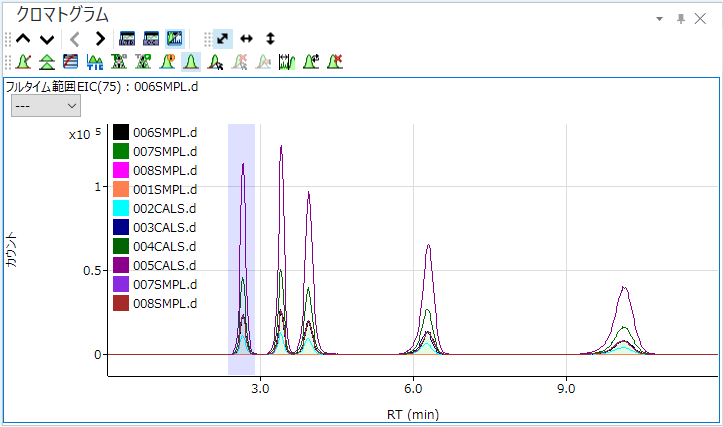The height and width of the screenshot is (427, 723).
Task: Click the 6.0 x-axis tick label
Action: [x=413, y=389]
